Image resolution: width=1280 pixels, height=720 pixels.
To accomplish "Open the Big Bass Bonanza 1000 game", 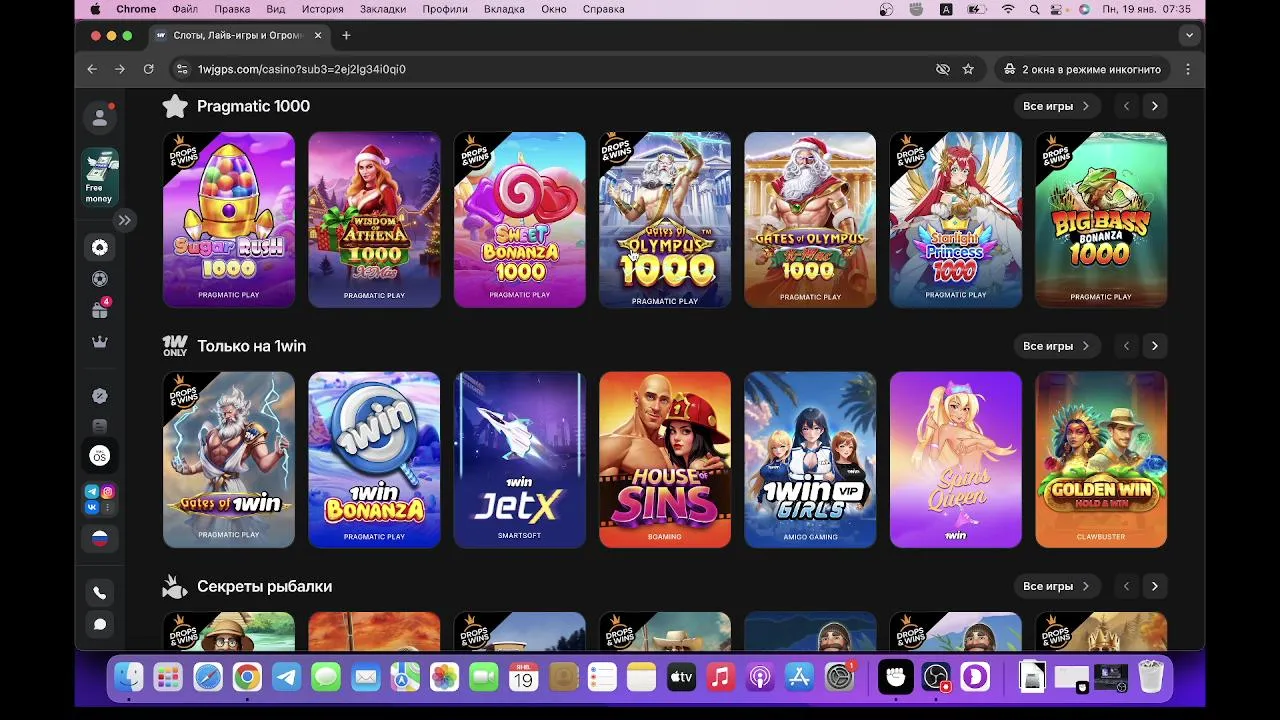I will click(x=1101, y=220).
